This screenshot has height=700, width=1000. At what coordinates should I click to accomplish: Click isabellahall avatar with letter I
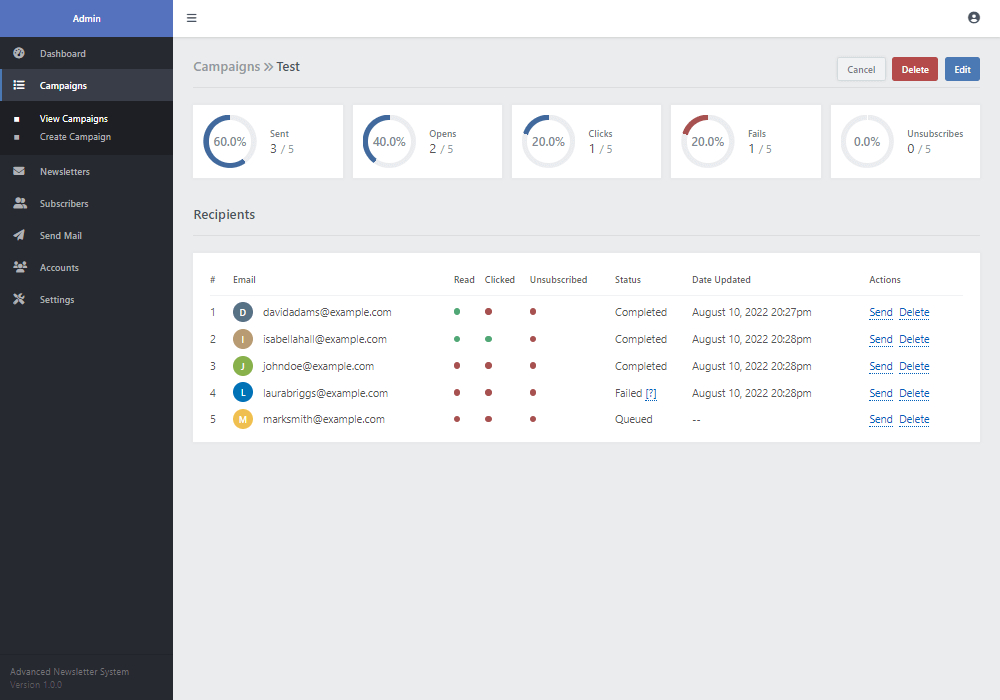(x=243, y=339)
